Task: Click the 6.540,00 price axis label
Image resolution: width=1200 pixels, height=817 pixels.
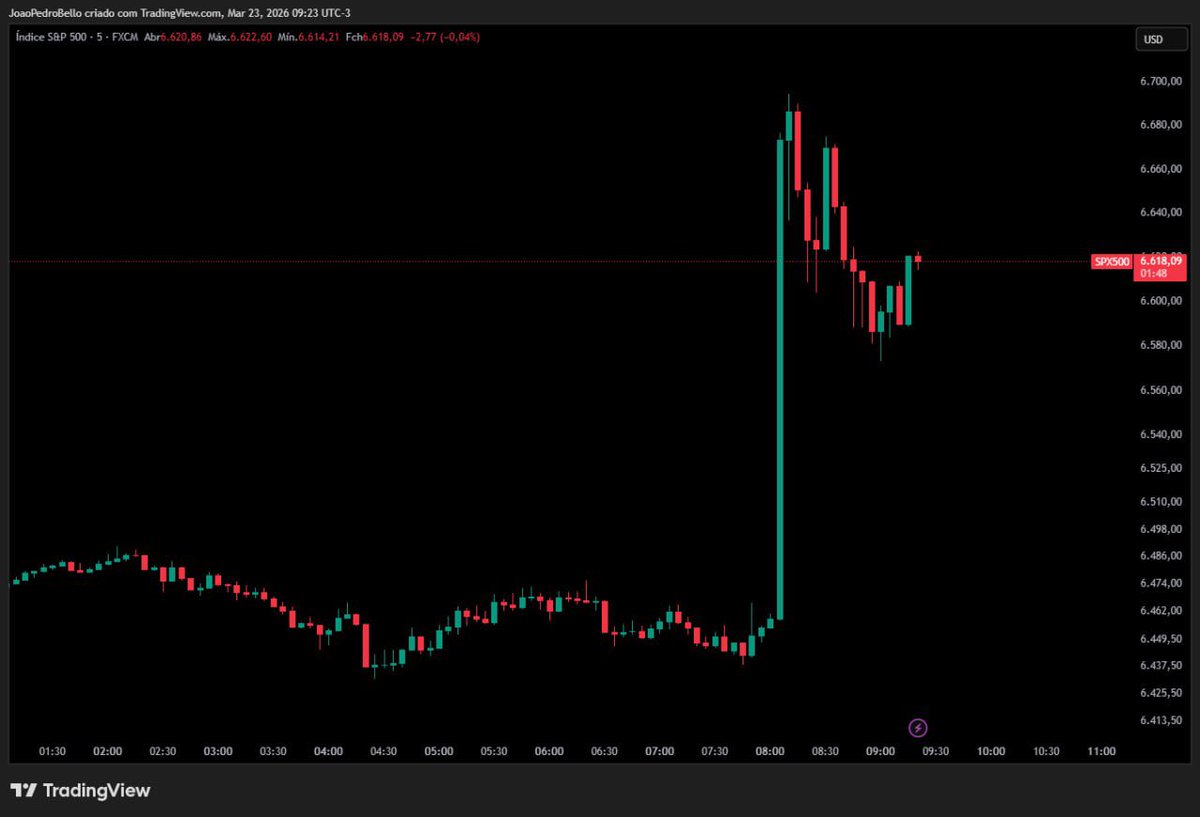Action: [x=1161, y=434]
